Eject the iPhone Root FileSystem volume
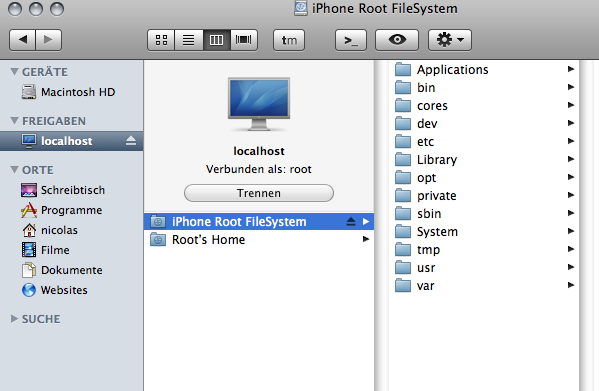Image resolution: width=599 pixels, height=391 pixels. click(x=351, y=221)
